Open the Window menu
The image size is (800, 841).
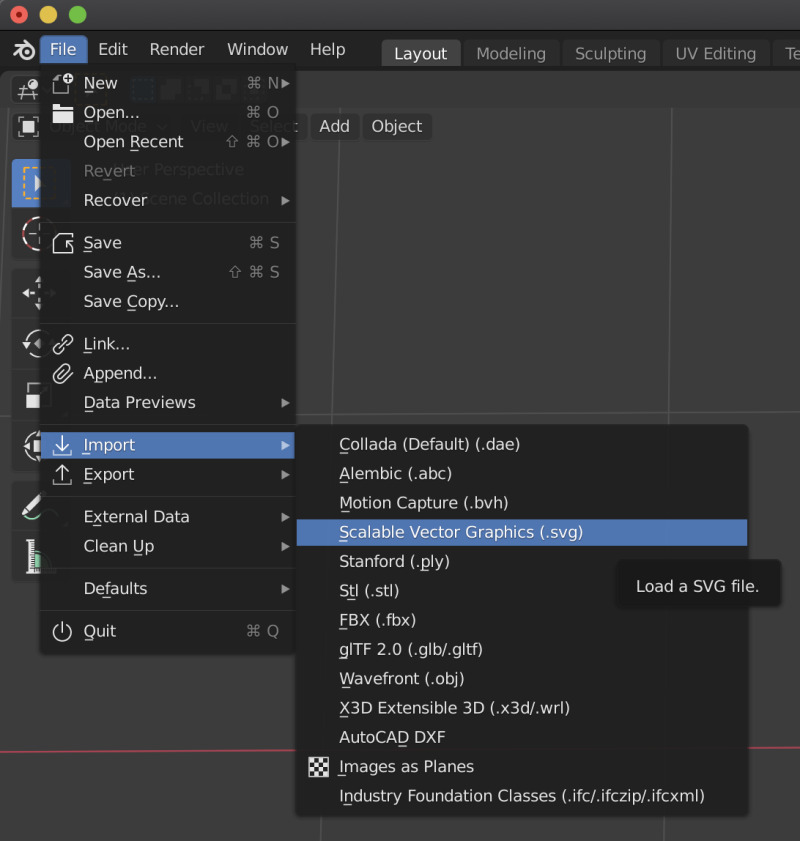[257, 49]
